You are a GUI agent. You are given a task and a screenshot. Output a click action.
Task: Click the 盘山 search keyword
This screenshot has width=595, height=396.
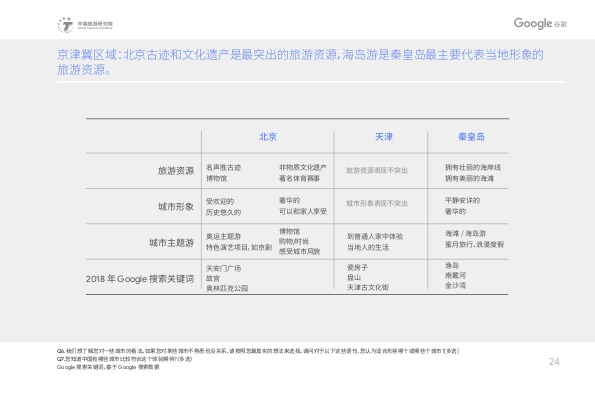tap(354, 277)
